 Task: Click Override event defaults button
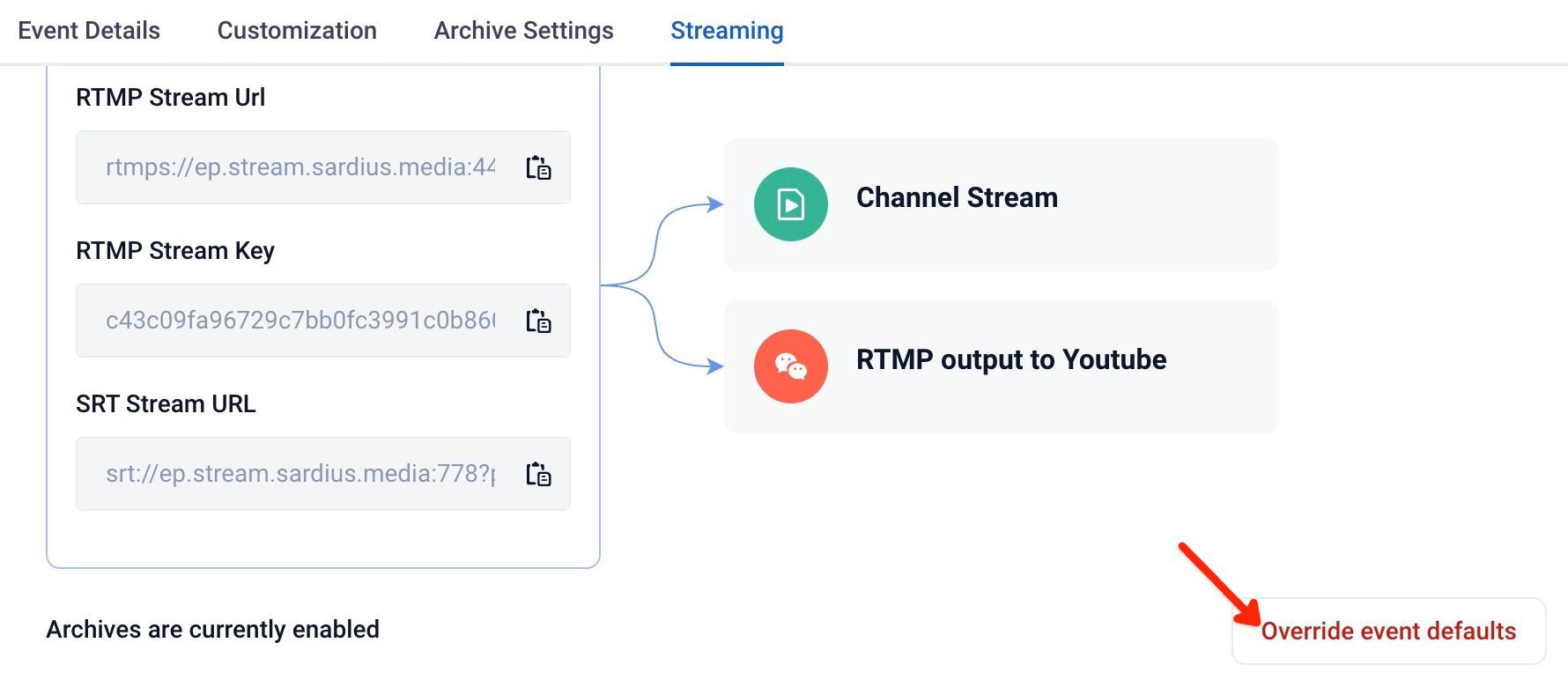(1388, 631)
